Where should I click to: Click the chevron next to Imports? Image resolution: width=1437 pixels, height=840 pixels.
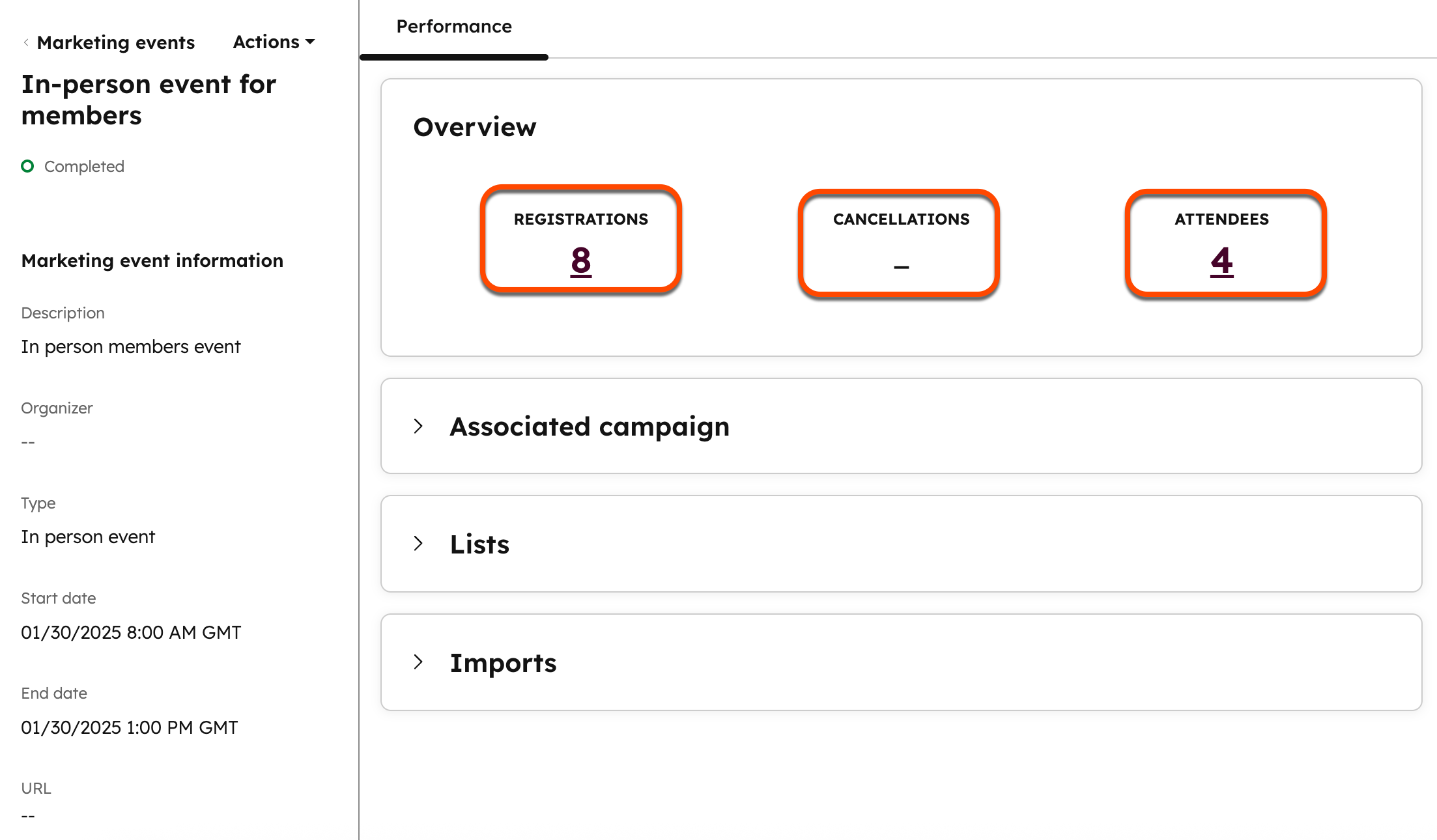tap(419, 662)
